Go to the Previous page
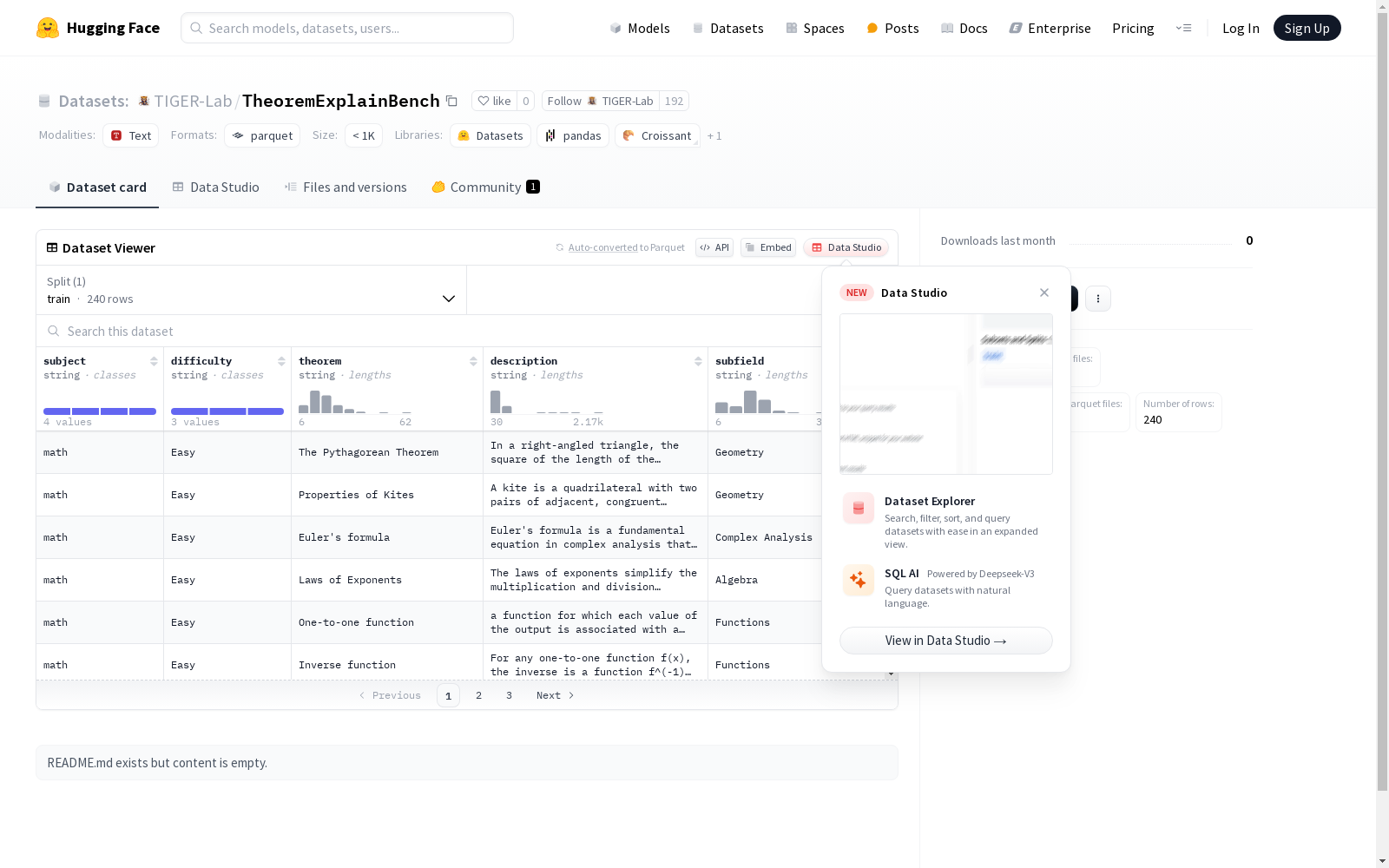The height and width of the screenshot is (868, 1389). (x=390, y=695)
